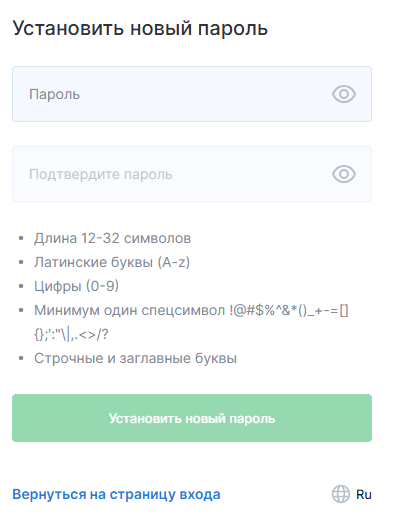Show password with eye icon in Пароль field

tap(344, 94)
